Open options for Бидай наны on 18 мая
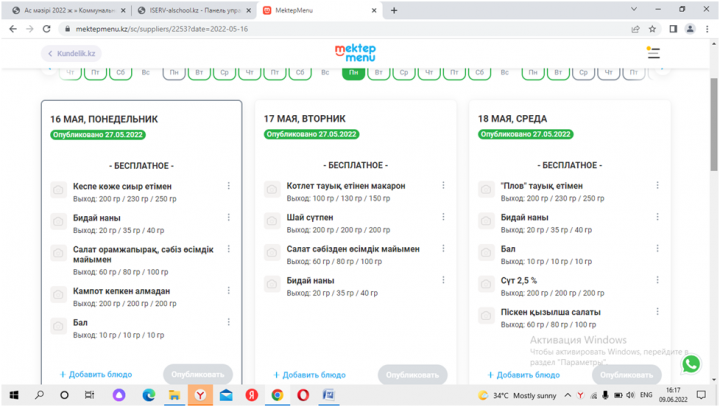The height and width of the screenshot is (407, 720). click(657, 217)
